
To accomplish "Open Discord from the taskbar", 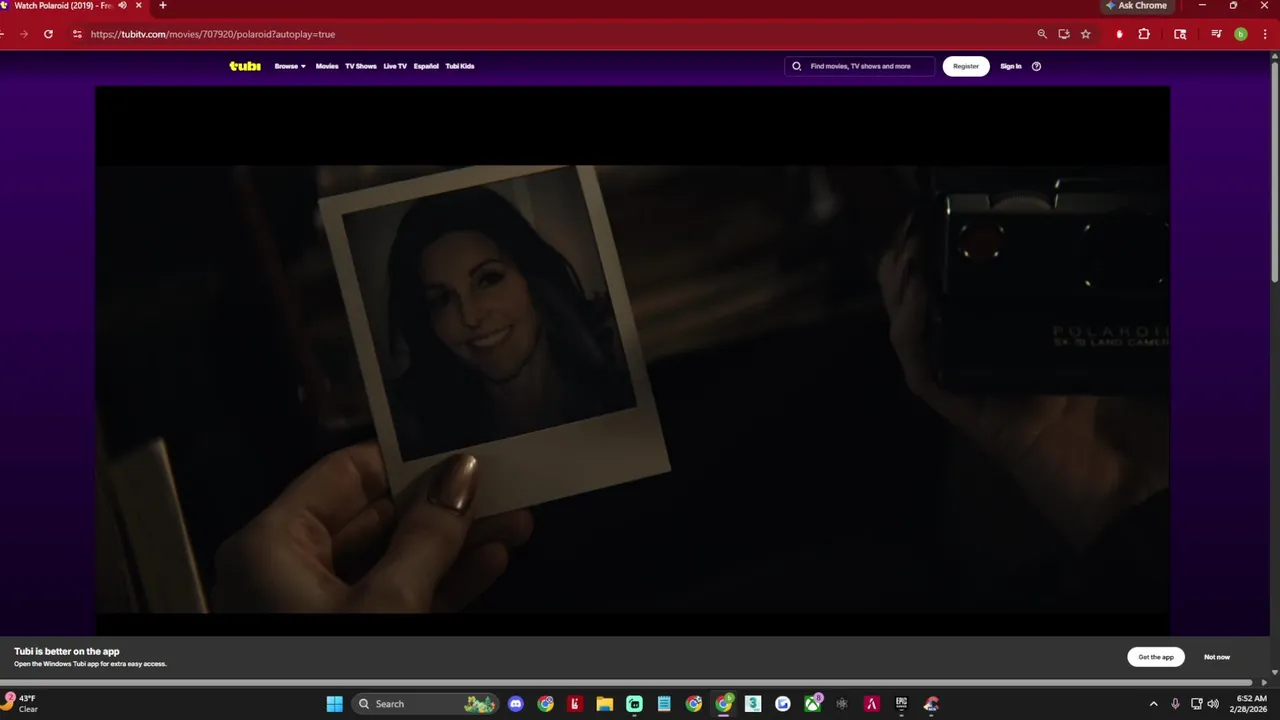I will coord(515,704).
